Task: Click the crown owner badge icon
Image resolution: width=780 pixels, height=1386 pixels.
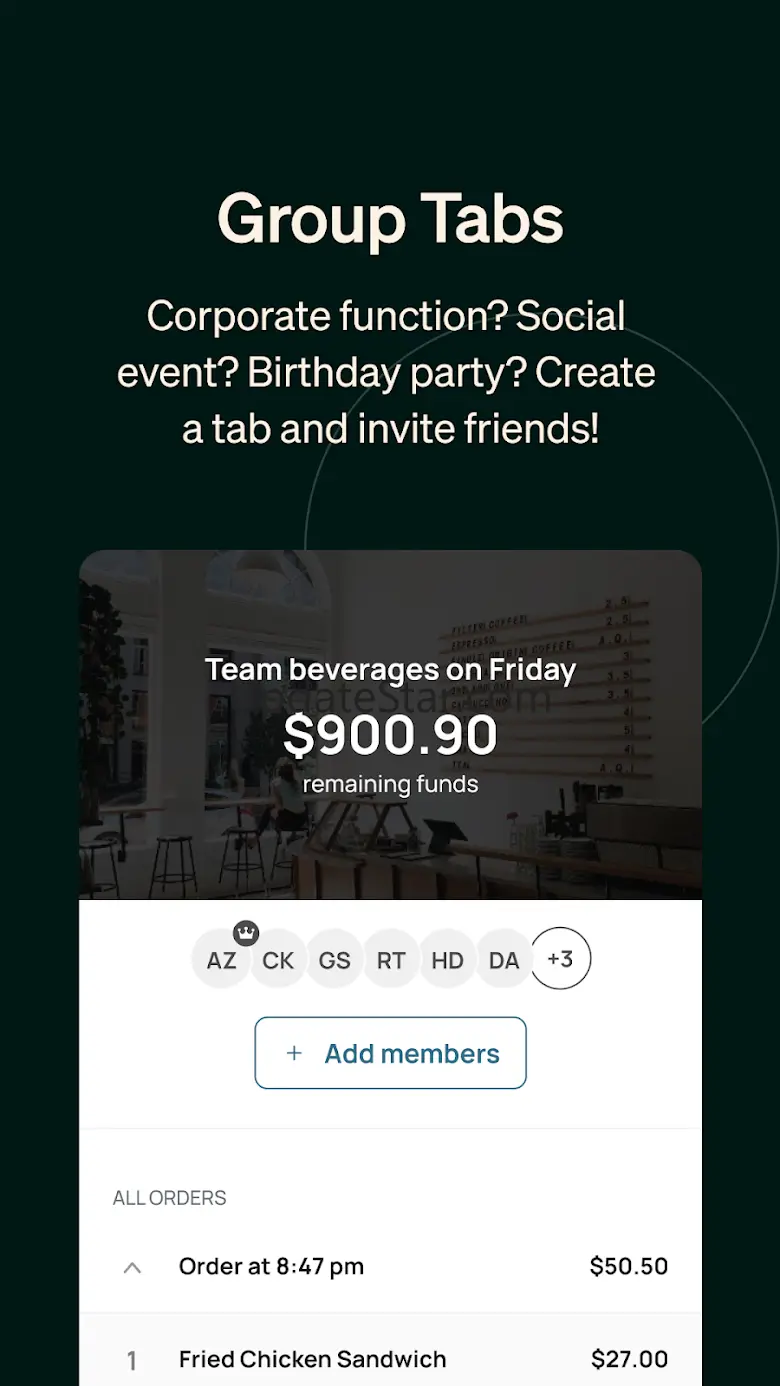Action: pos(246,933)
